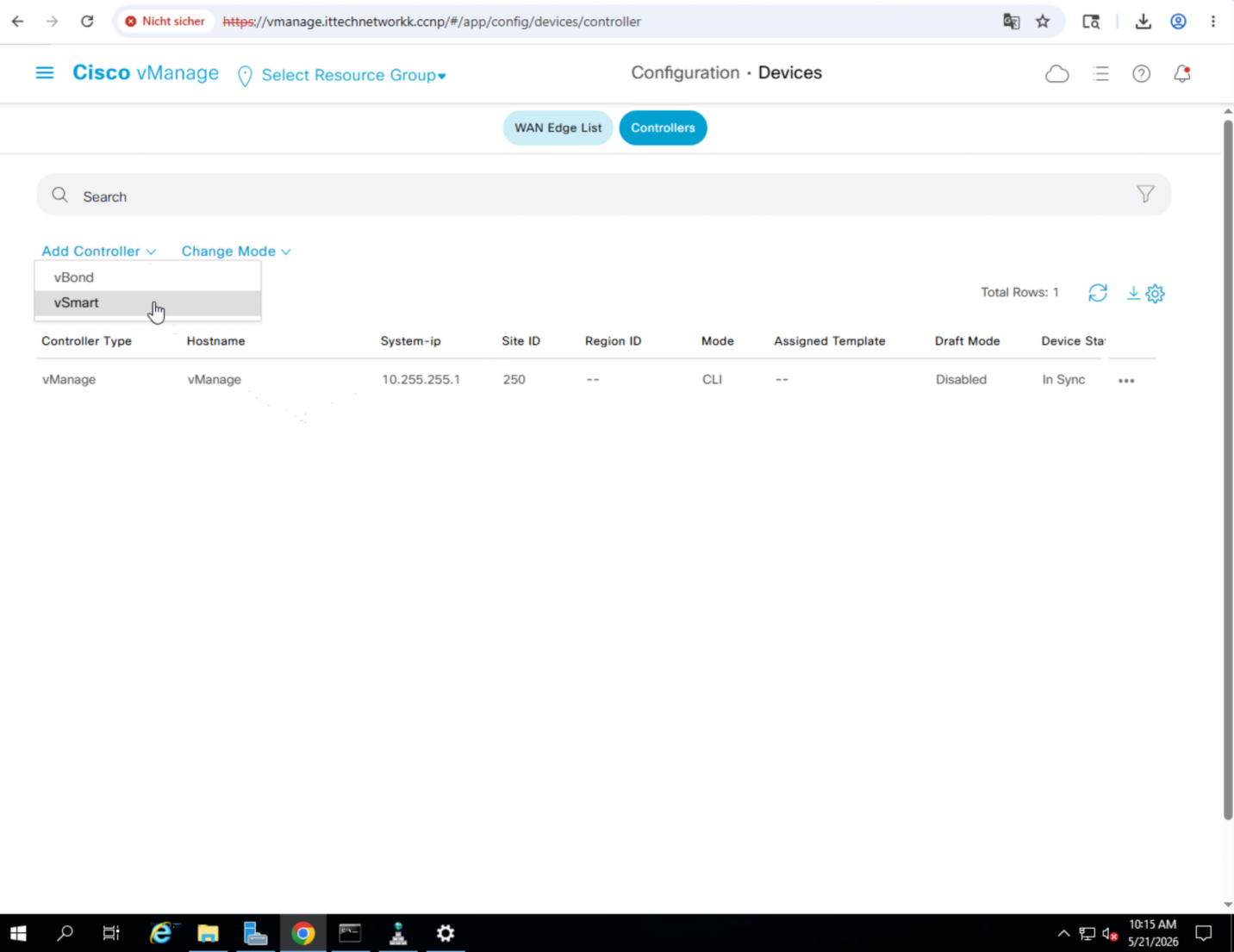
Task: Open the browser tab search icon
Action: [1091, 22]
